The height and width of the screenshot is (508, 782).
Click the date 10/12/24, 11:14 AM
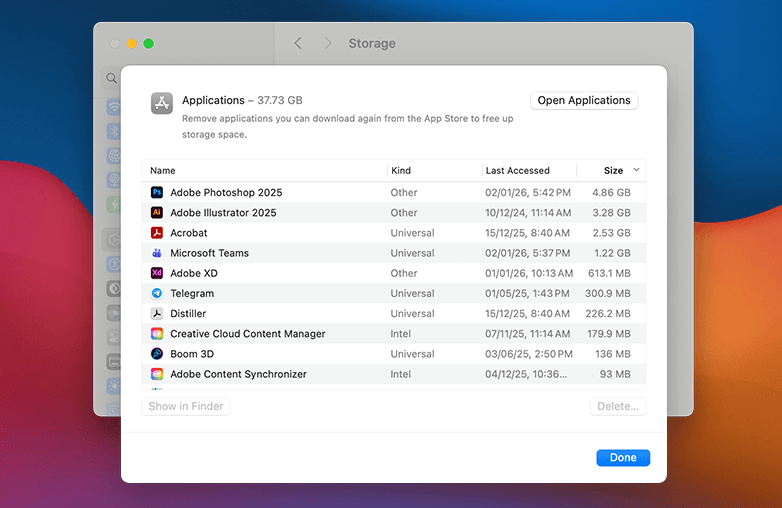[528, 213]
